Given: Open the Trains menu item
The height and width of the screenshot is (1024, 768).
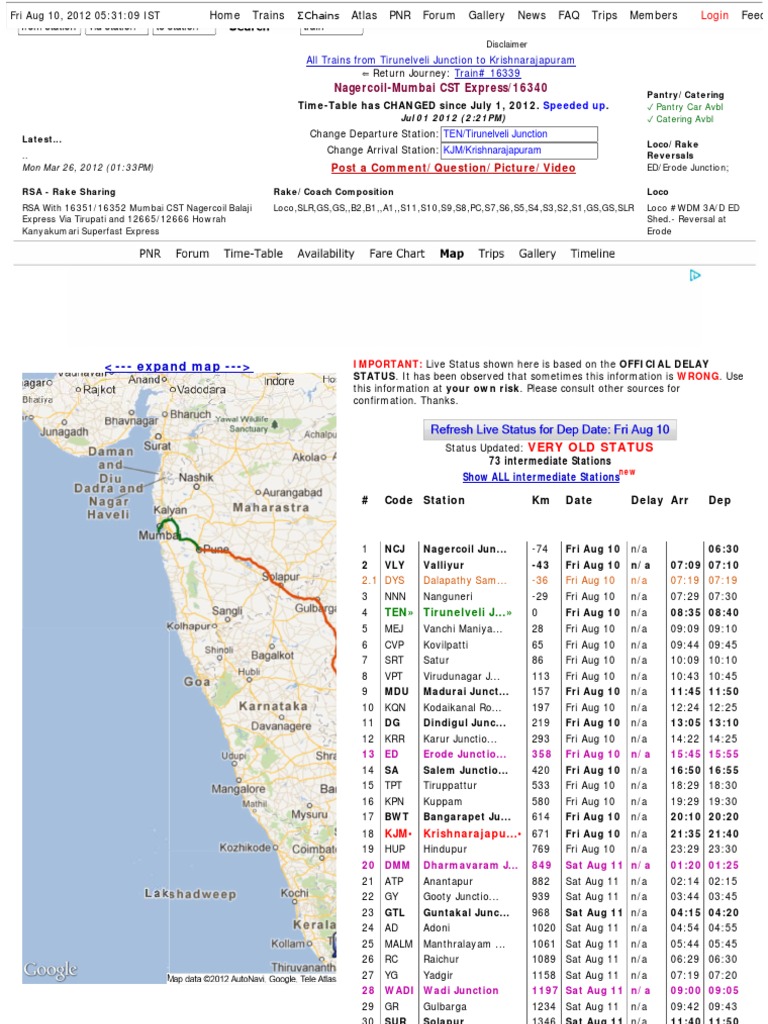Looking at the screenshot, I should (268, 15).
